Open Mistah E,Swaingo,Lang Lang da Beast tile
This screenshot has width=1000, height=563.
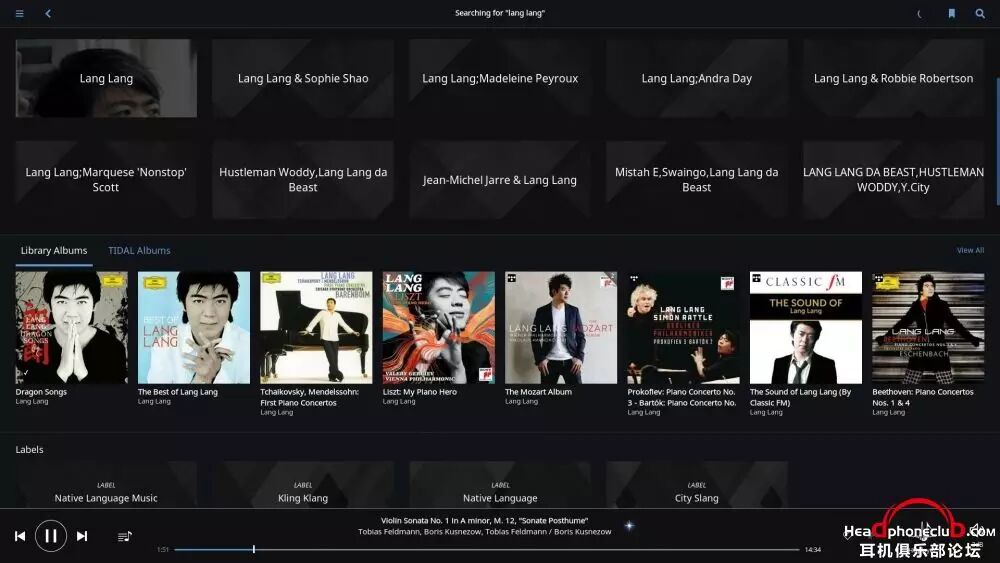[696, 180]
